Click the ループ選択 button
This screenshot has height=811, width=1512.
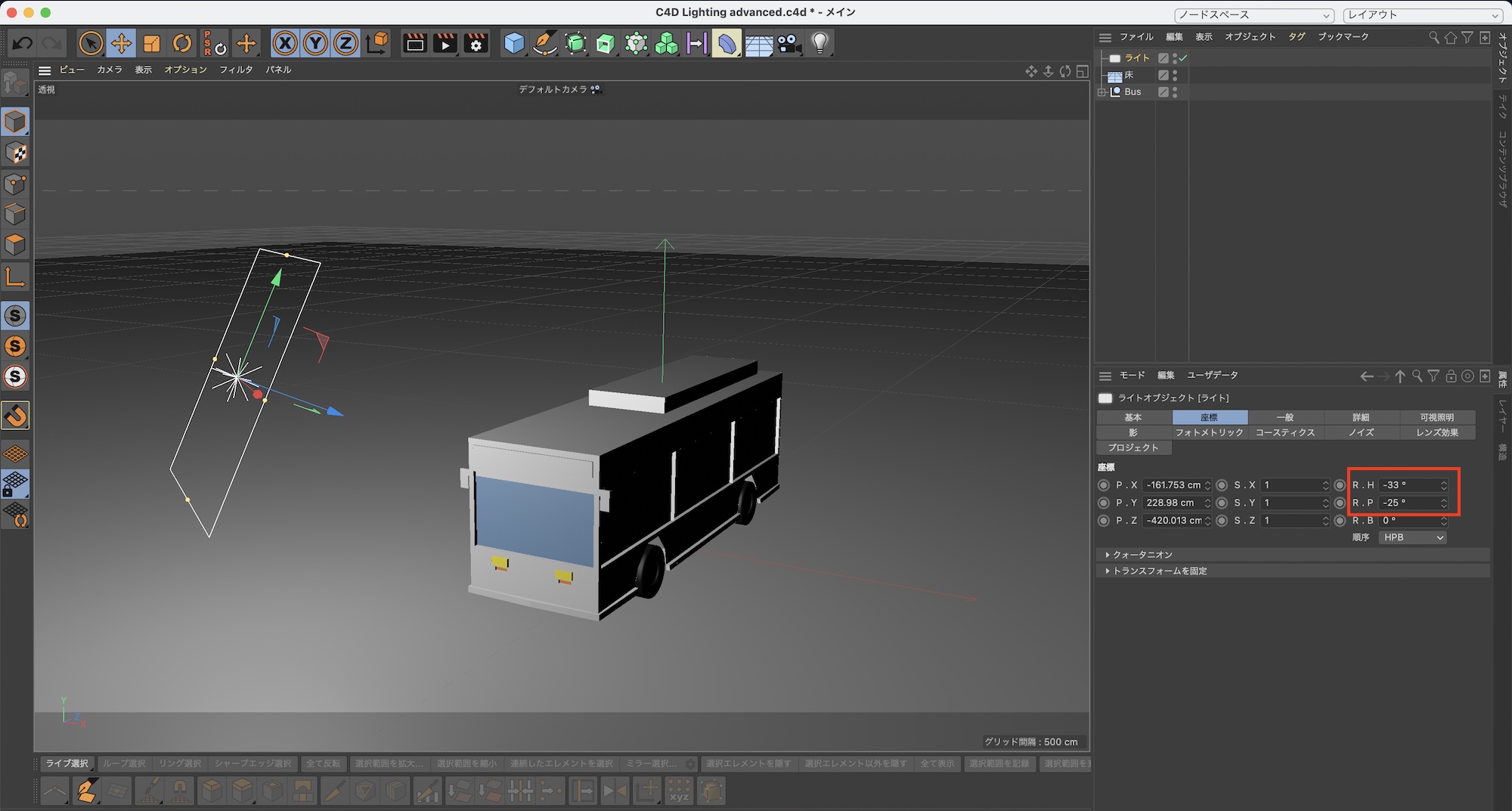[124, 763]
